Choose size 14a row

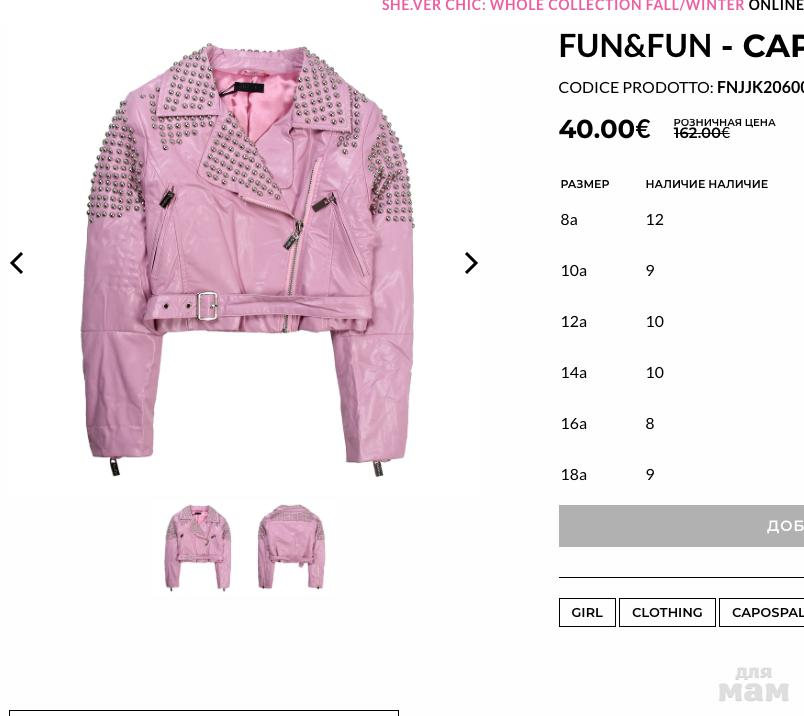tap(682, 372)
